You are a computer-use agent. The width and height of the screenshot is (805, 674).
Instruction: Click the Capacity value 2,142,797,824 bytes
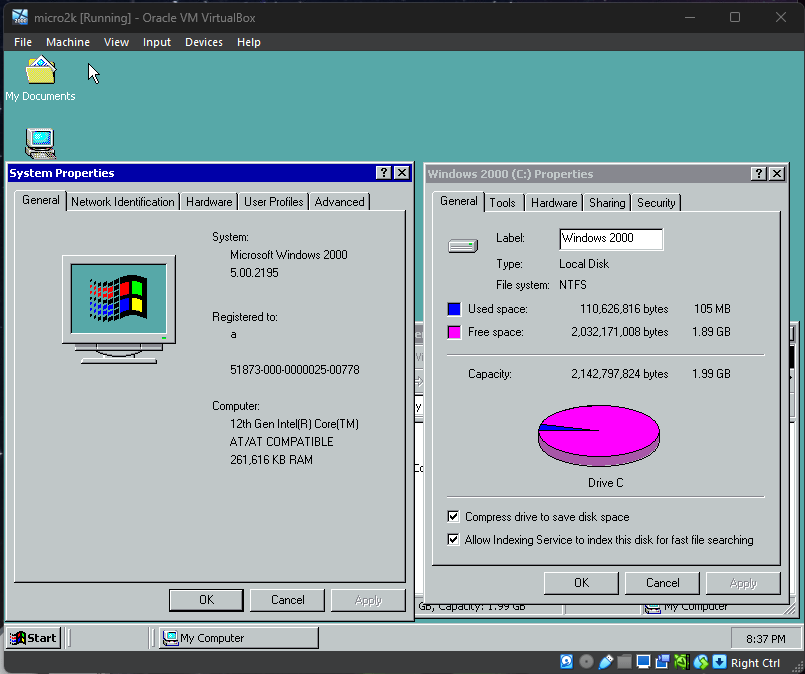pyautogui.click(x=620, y=374)
